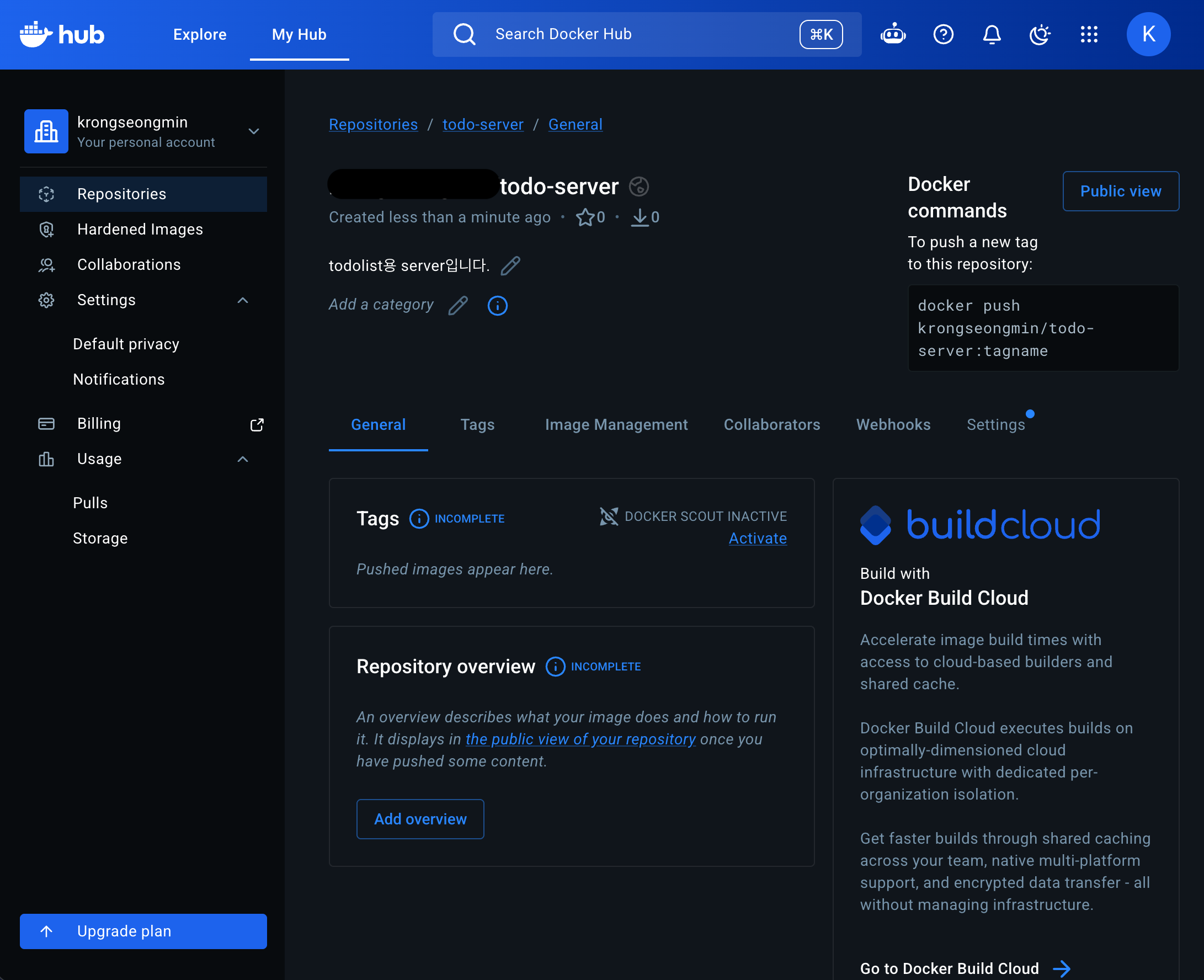Collapse the Usage section chevron
Viewport: 1204px width, 980px height.
pos(243,459)
